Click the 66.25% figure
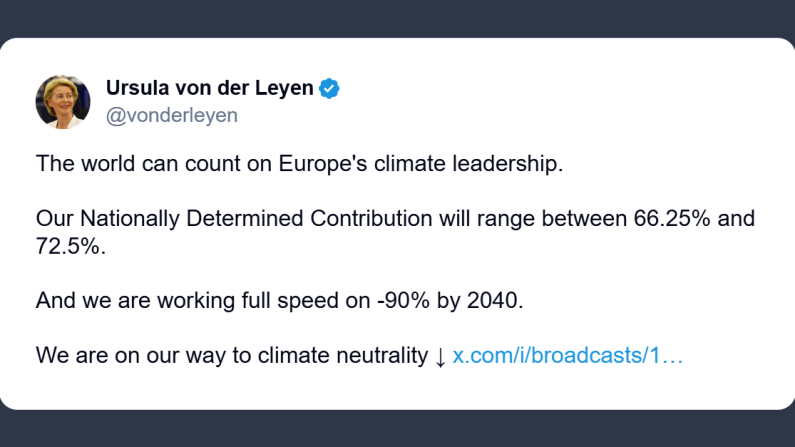 (674, 218)
